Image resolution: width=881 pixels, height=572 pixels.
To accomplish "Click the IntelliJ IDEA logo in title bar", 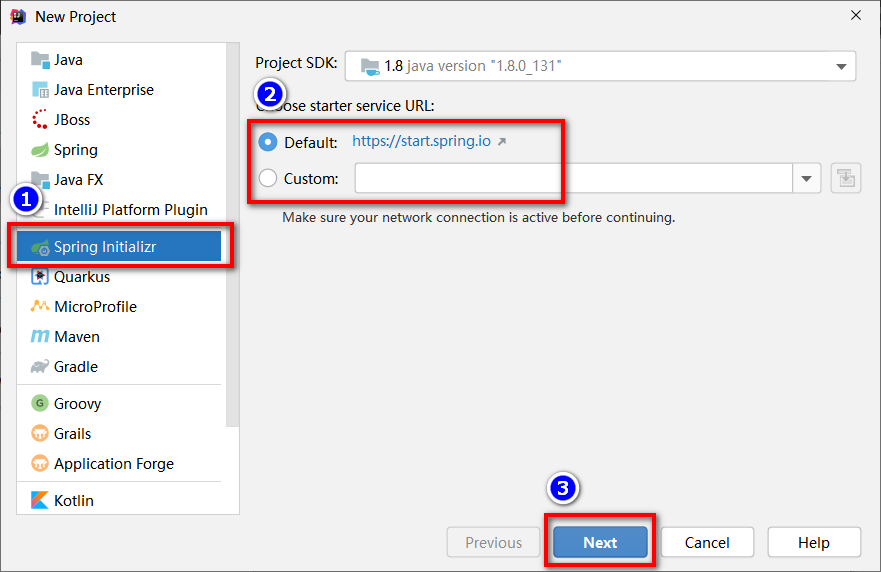I will click(x=18, y=17).
